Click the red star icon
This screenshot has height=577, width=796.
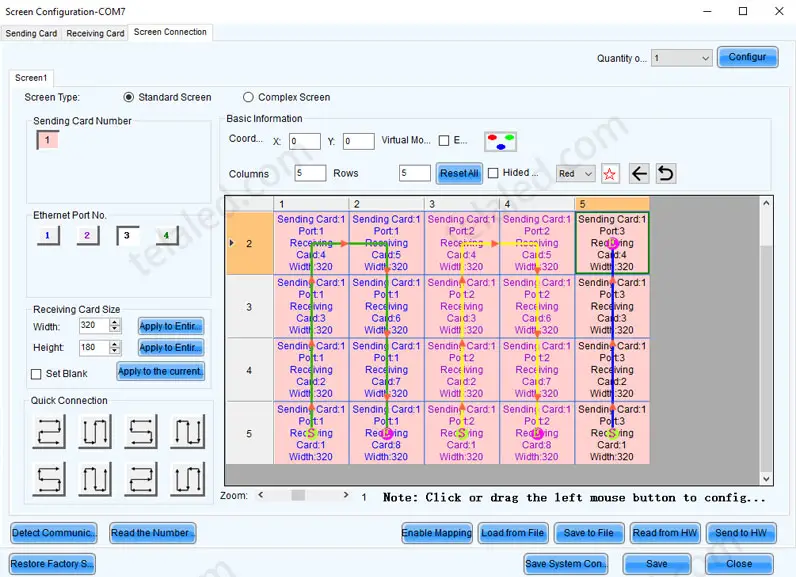[610, 174]
